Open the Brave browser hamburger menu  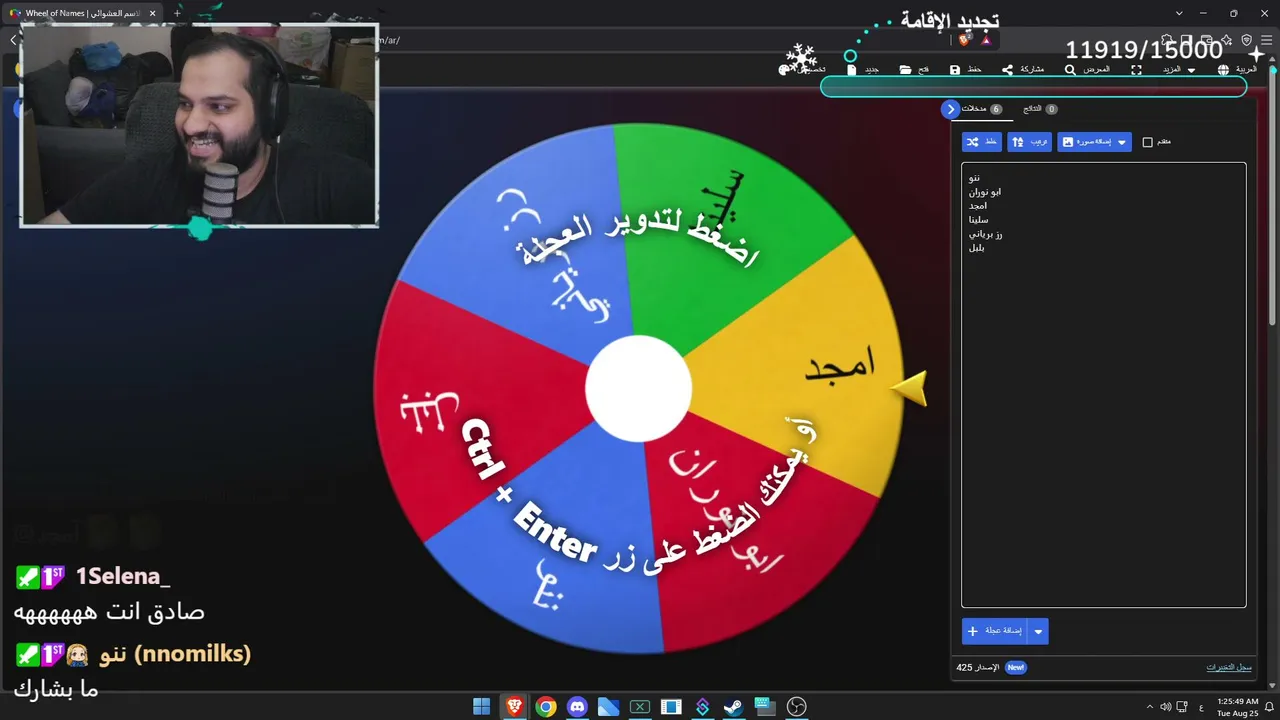[x=1266, y=40]
